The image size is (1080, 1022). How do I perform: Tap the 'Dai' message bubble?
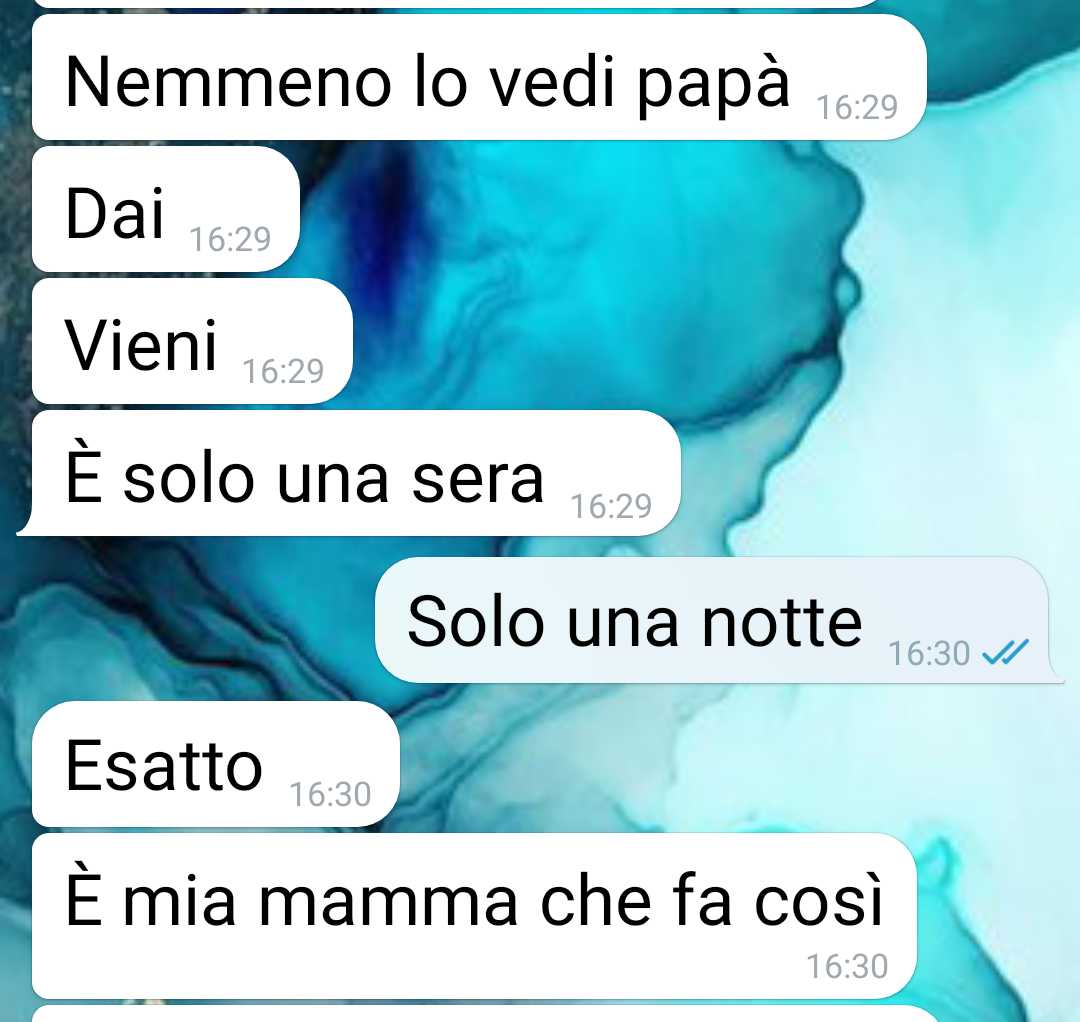[165, 209]
